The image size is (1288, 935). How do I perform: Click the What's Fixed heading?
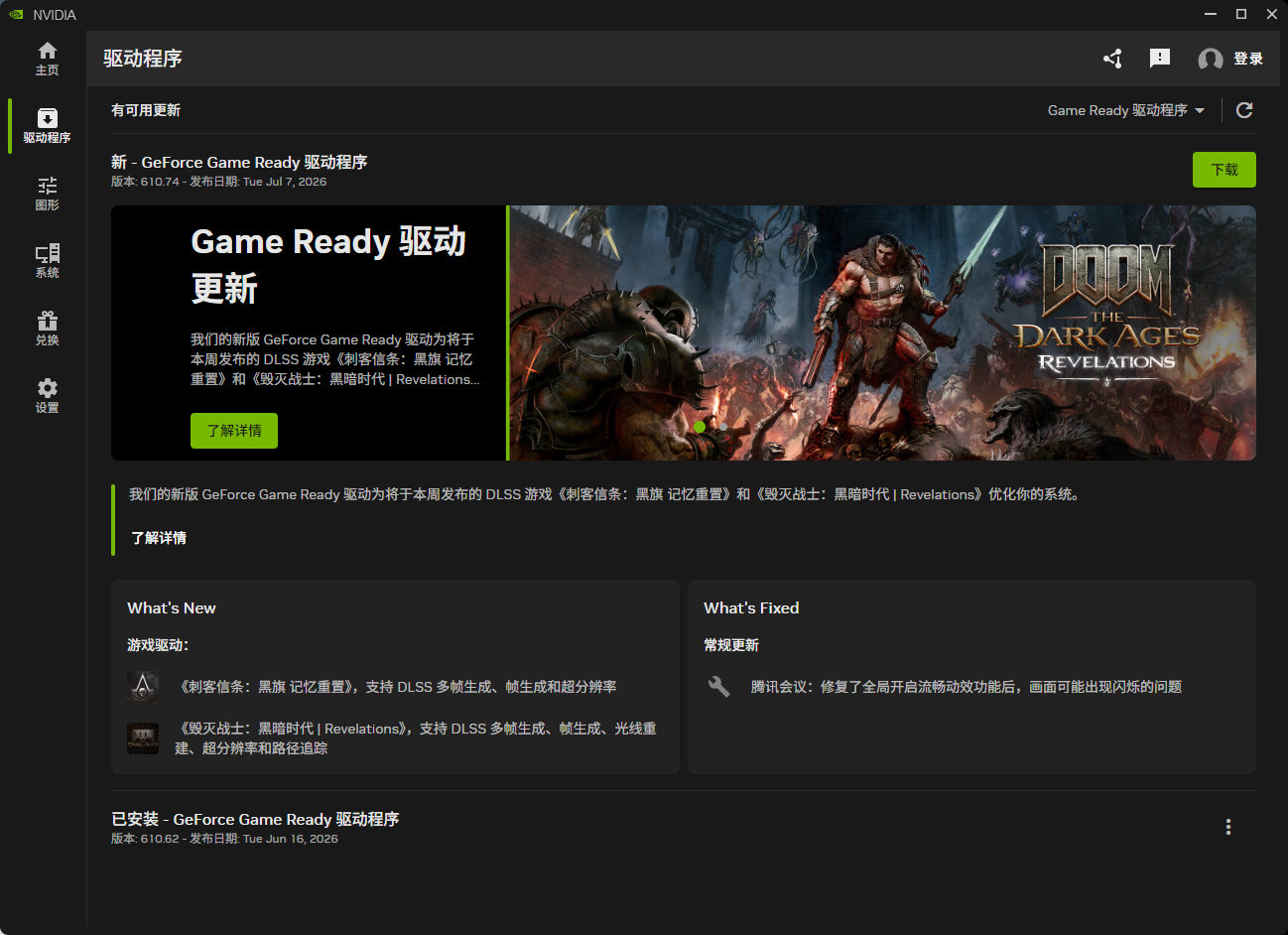point(751,608)
